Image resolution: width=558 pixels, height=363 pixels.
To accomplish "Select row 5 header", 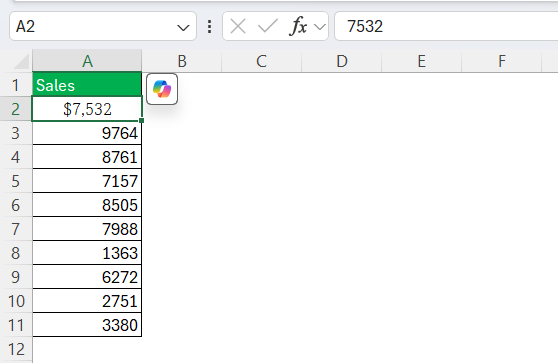I will 16,181.
